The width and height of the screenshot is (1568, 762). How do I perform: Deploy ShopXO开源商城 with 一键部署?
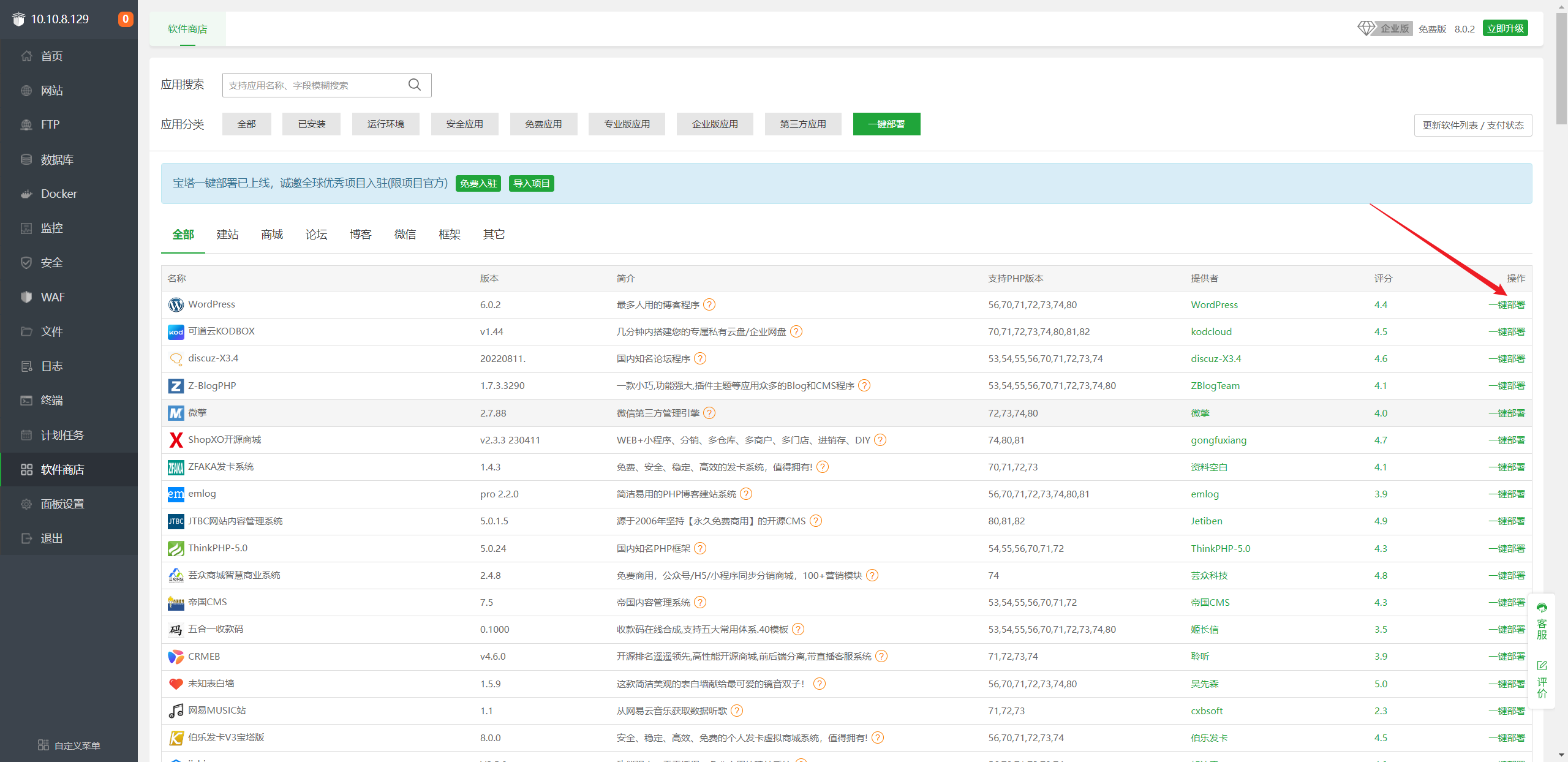pyautogui.click(x=1507, y=440)
